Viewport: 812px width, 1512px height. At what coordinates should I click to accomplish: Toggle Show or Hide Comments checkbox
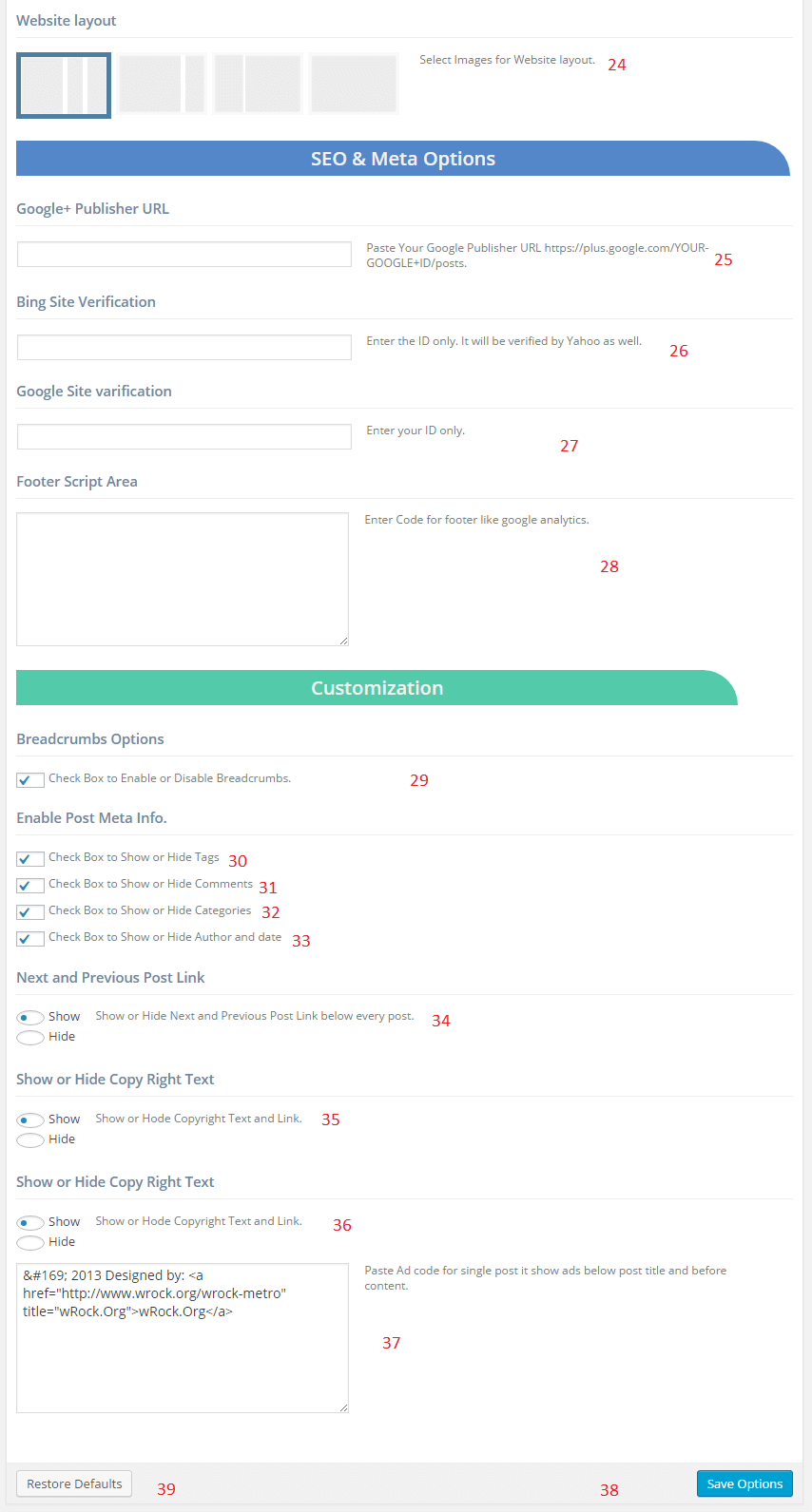[30, 886]
